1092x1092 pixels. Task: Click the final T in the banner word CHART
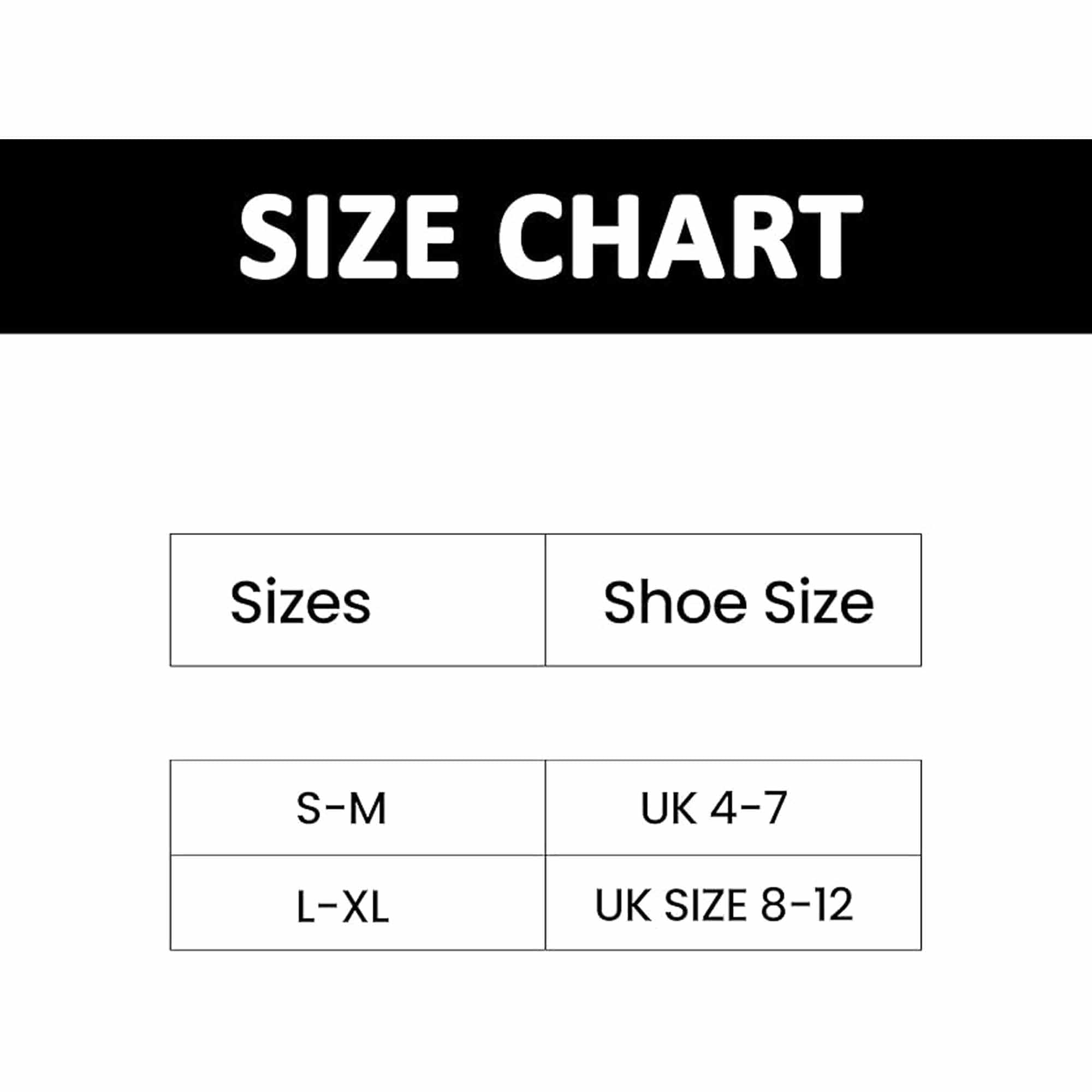click(825, 236)
